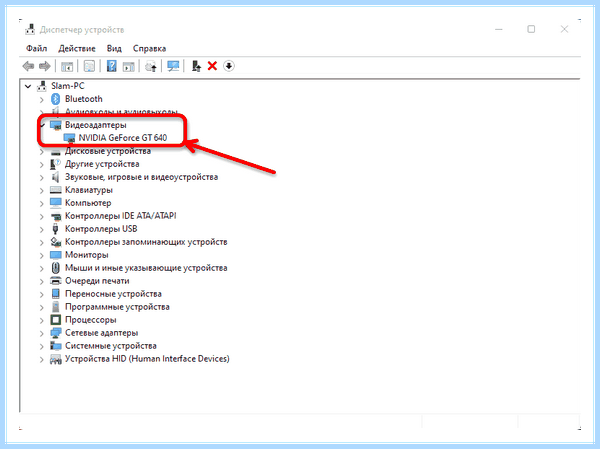Open the Файл menu

(37, 49)
